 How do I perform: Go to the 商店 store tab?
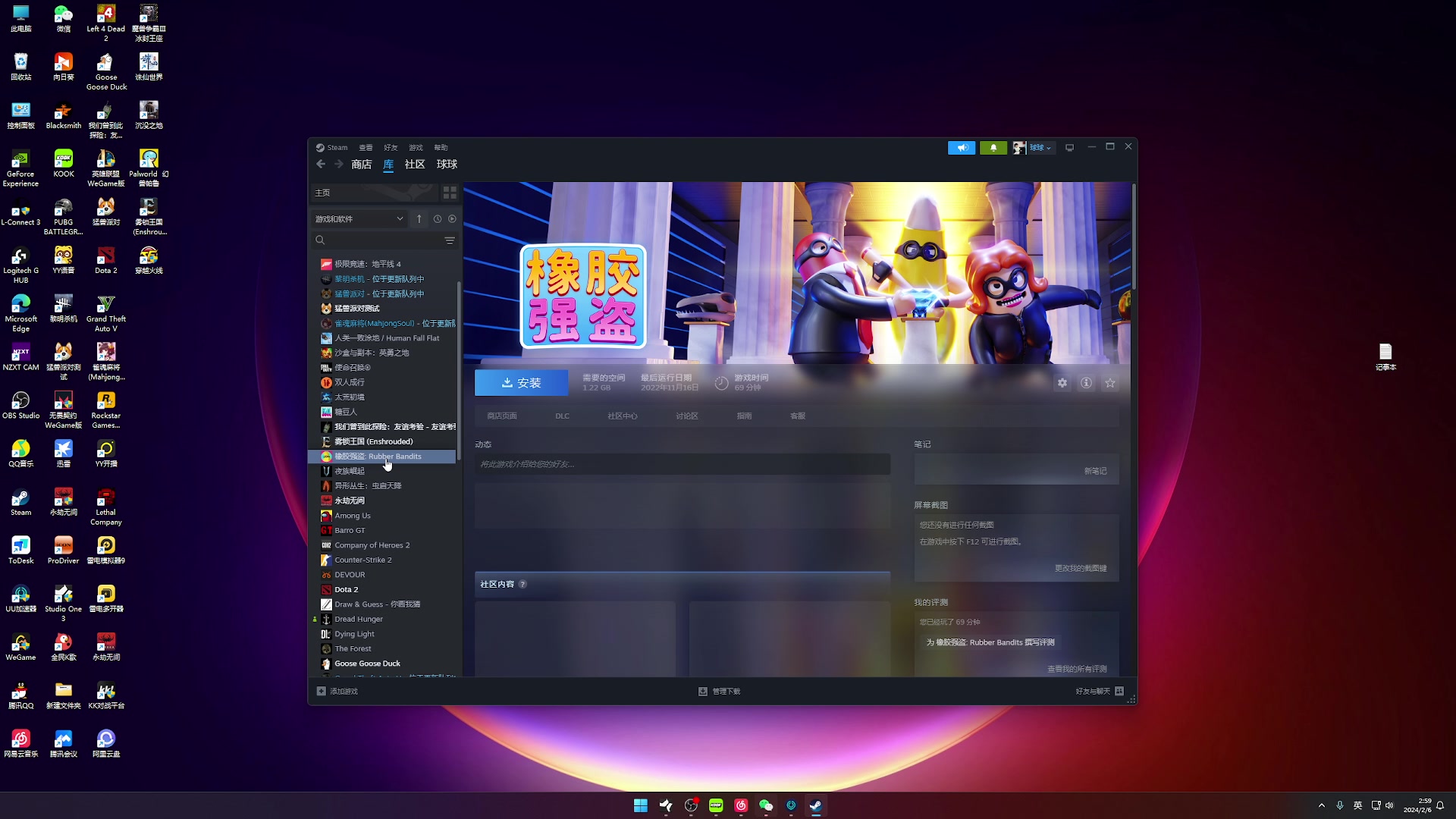click(x=362, y=165)
